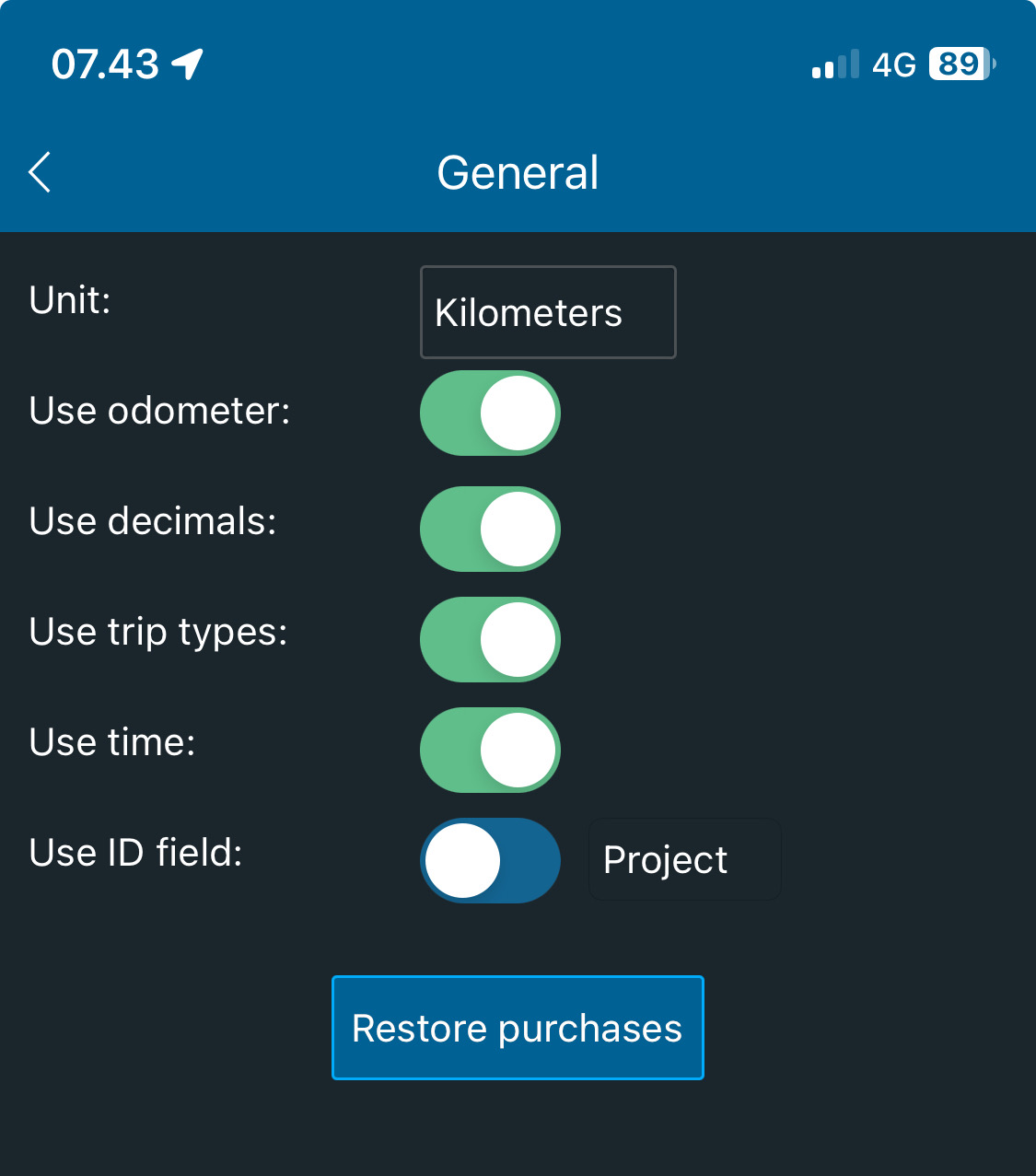Tap the Use odometer label

(159, 411)
